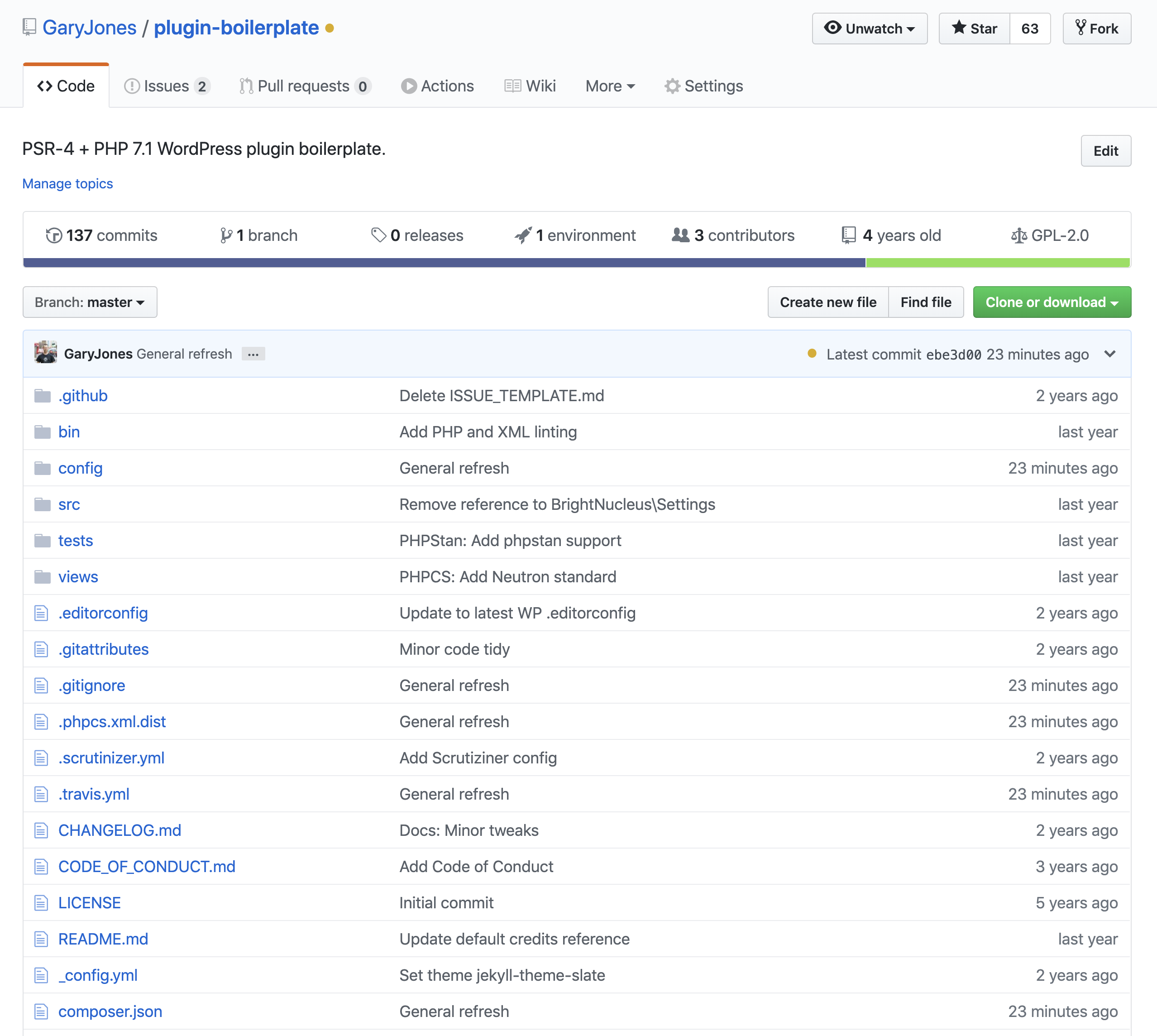Click the .github folder icon
This screenshot has height=1036, width=1157.
tap(42, 396)
